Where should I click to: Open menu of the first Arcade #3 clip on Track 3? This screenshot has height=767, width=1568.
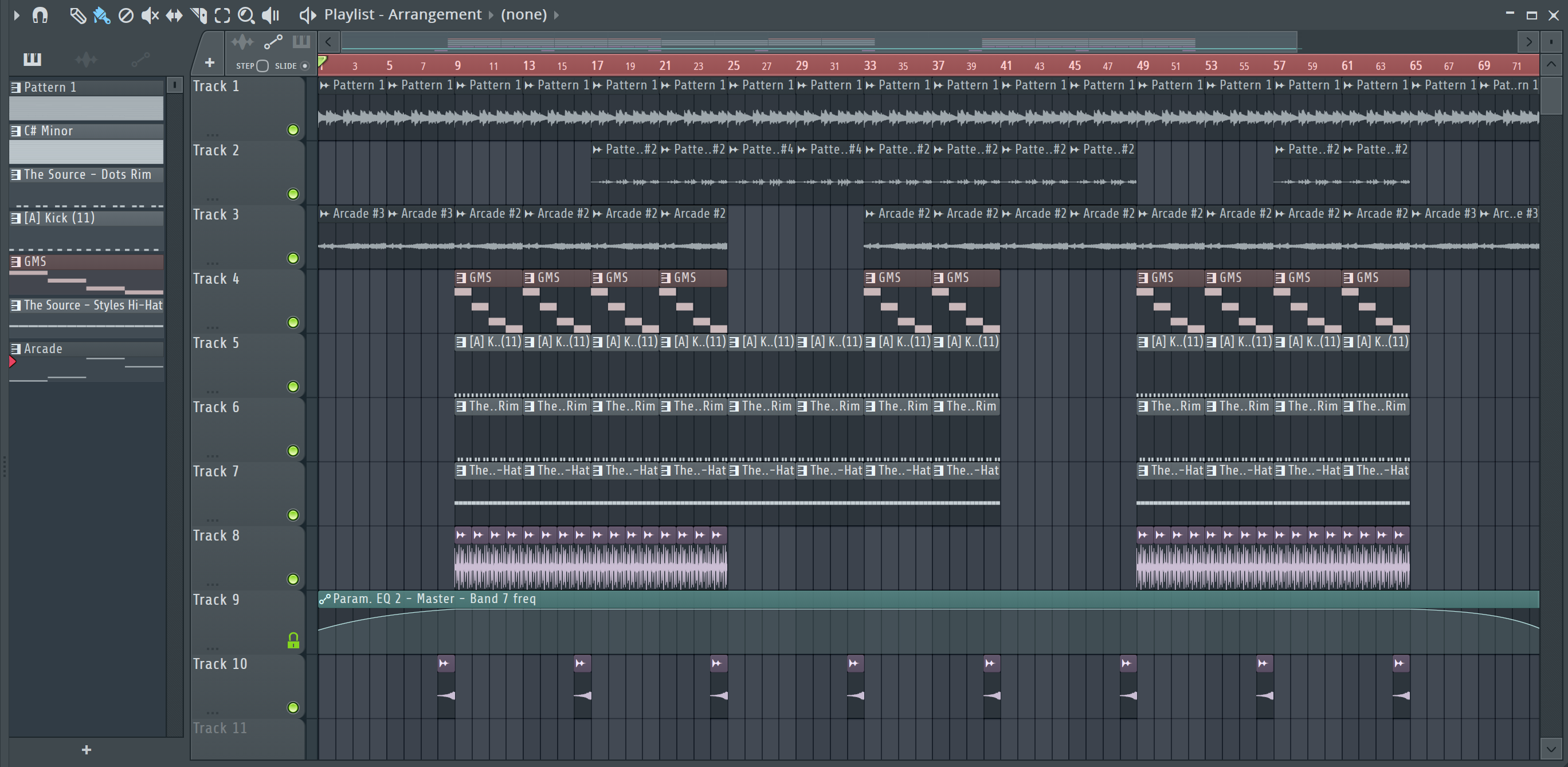(x=324, y=214)
